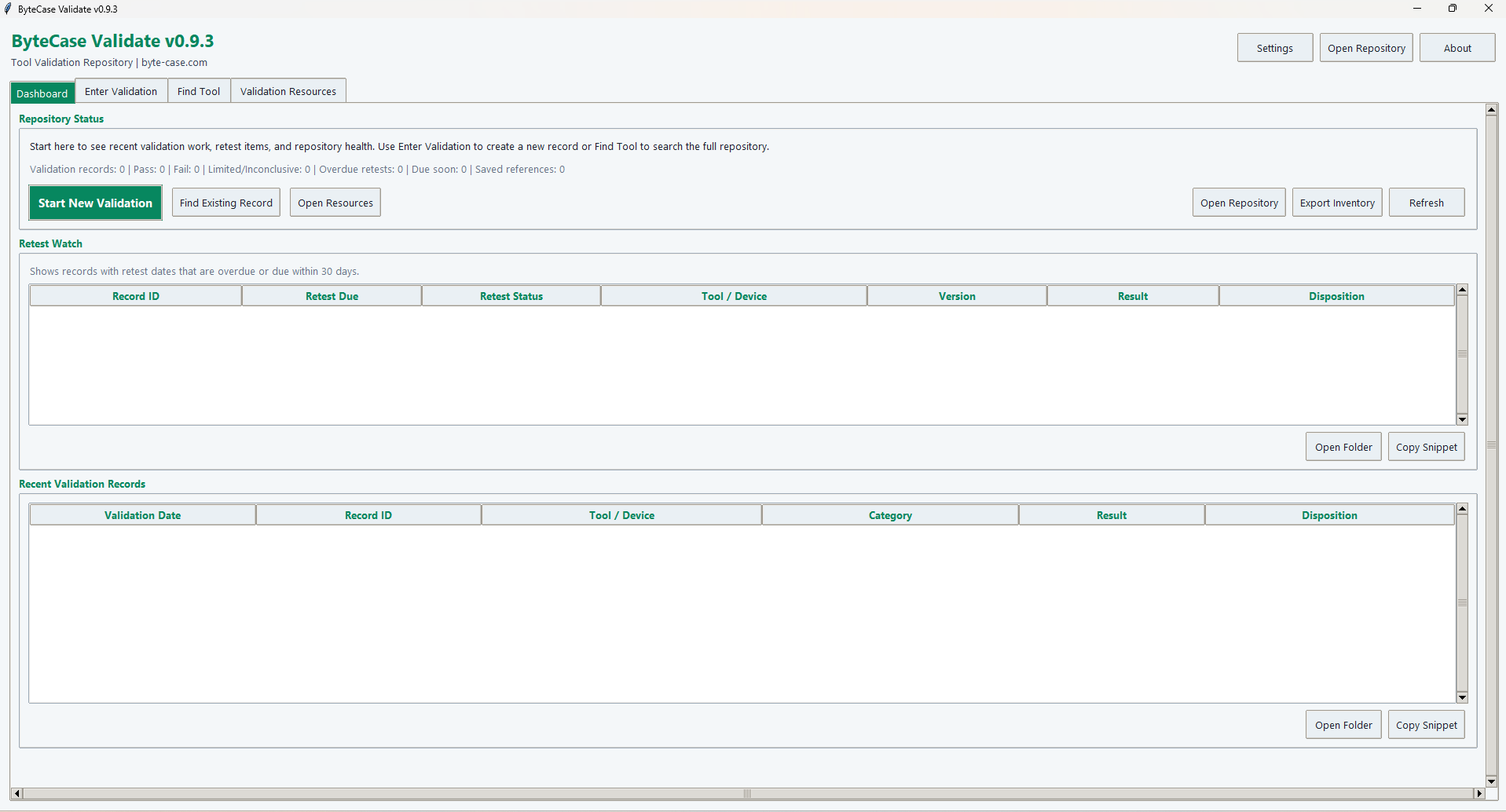Click Result header in Recent Validation Records
Screen dimensions: 1506x812
[1112, 515]
